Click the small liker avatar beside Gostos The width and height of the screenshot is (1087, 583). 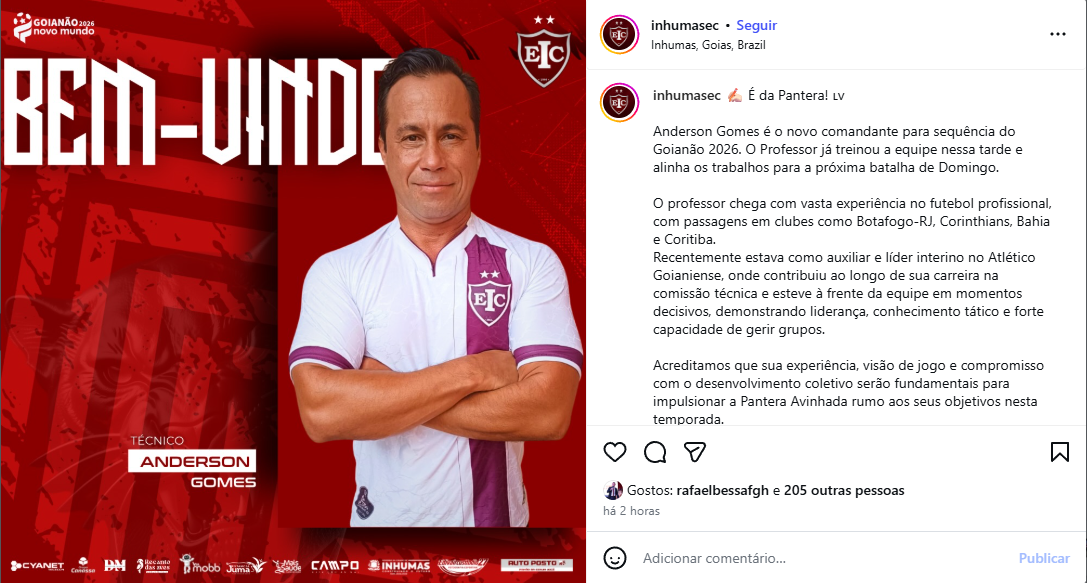(x=613, y=490)
